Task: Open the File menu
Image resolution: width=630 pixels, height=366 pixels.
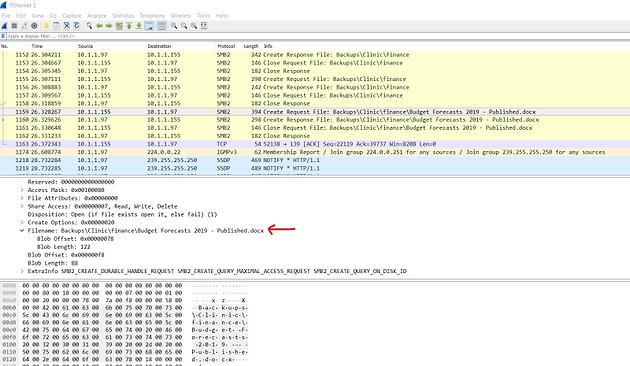Action: click(6, 16)
